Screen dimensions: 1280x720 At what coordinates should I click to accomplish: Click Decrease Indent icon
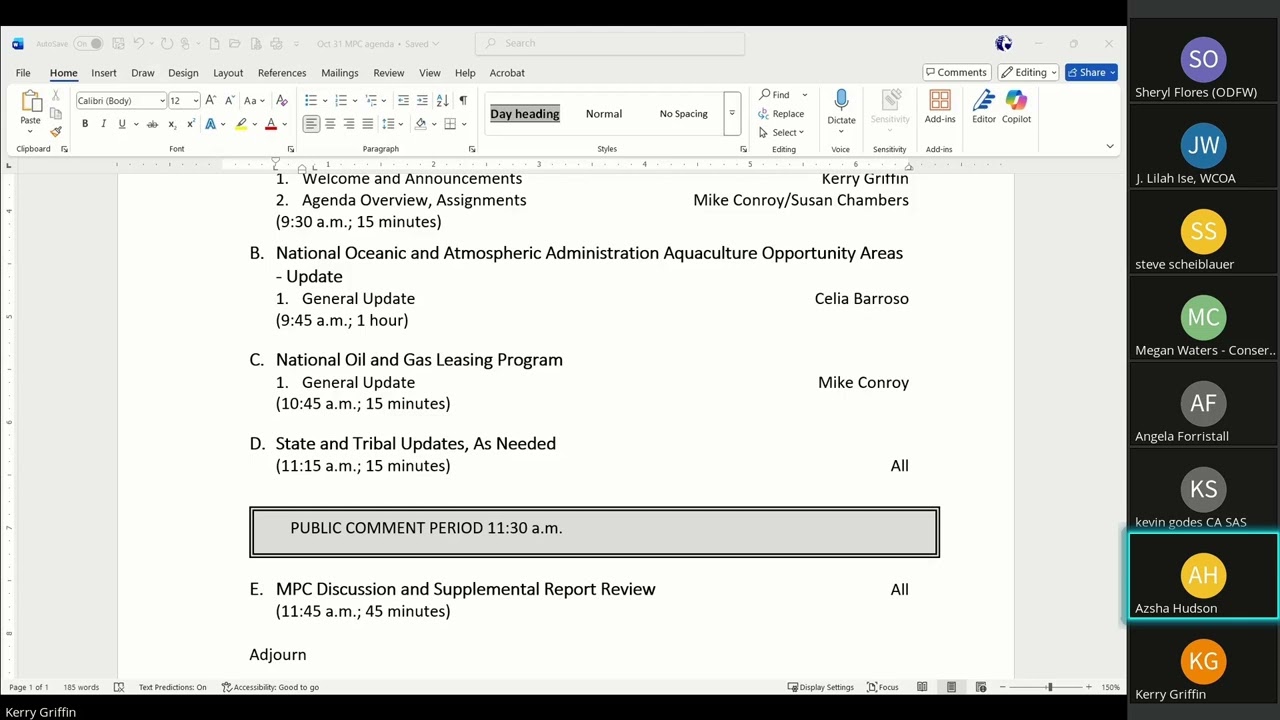[403, 100]
